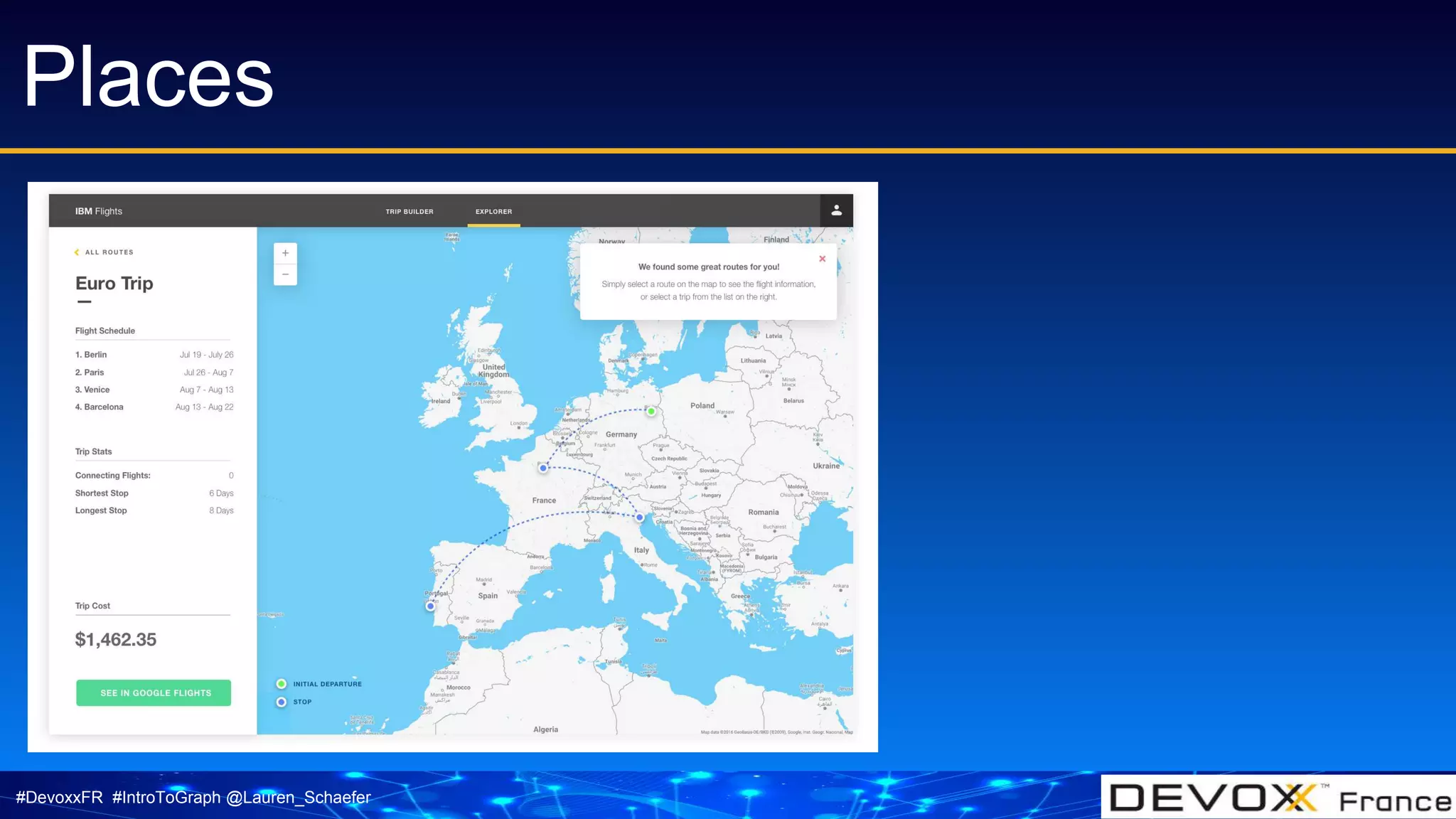The width and height of the screenshot is (1456, 819).
Task: Click the user profile icon
Action: click(x=836, y=210)
